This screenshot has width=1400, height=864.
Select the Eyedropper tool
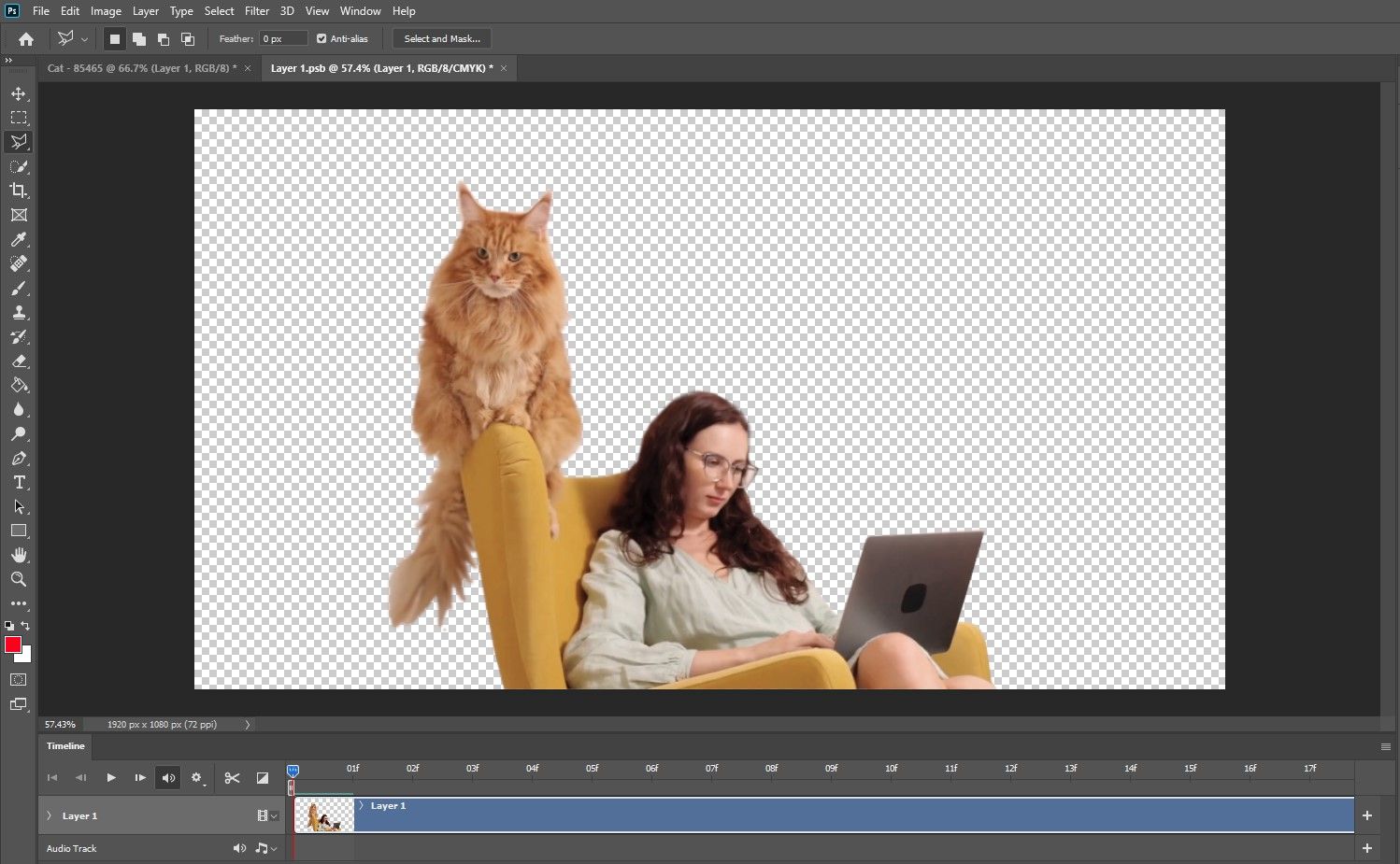click(19, 240)
